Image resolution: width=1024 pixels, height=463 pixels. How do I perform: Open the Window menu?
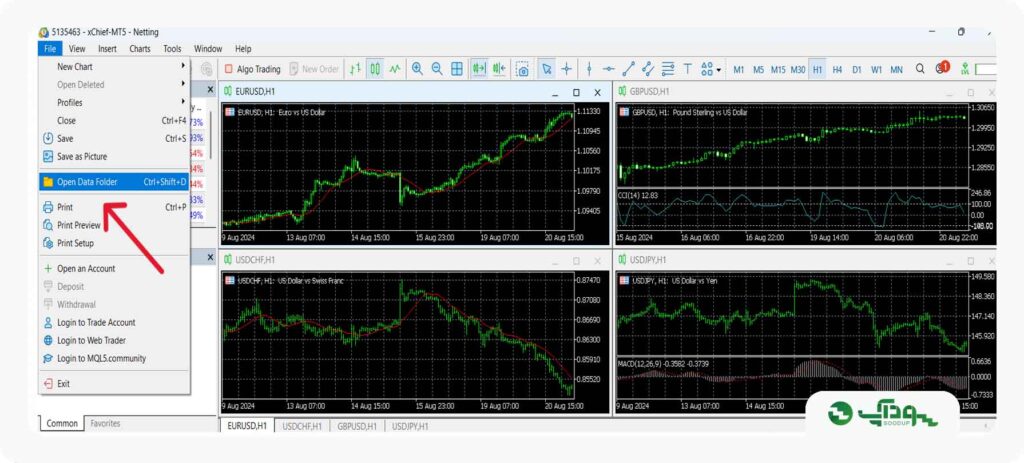(208, 48)
